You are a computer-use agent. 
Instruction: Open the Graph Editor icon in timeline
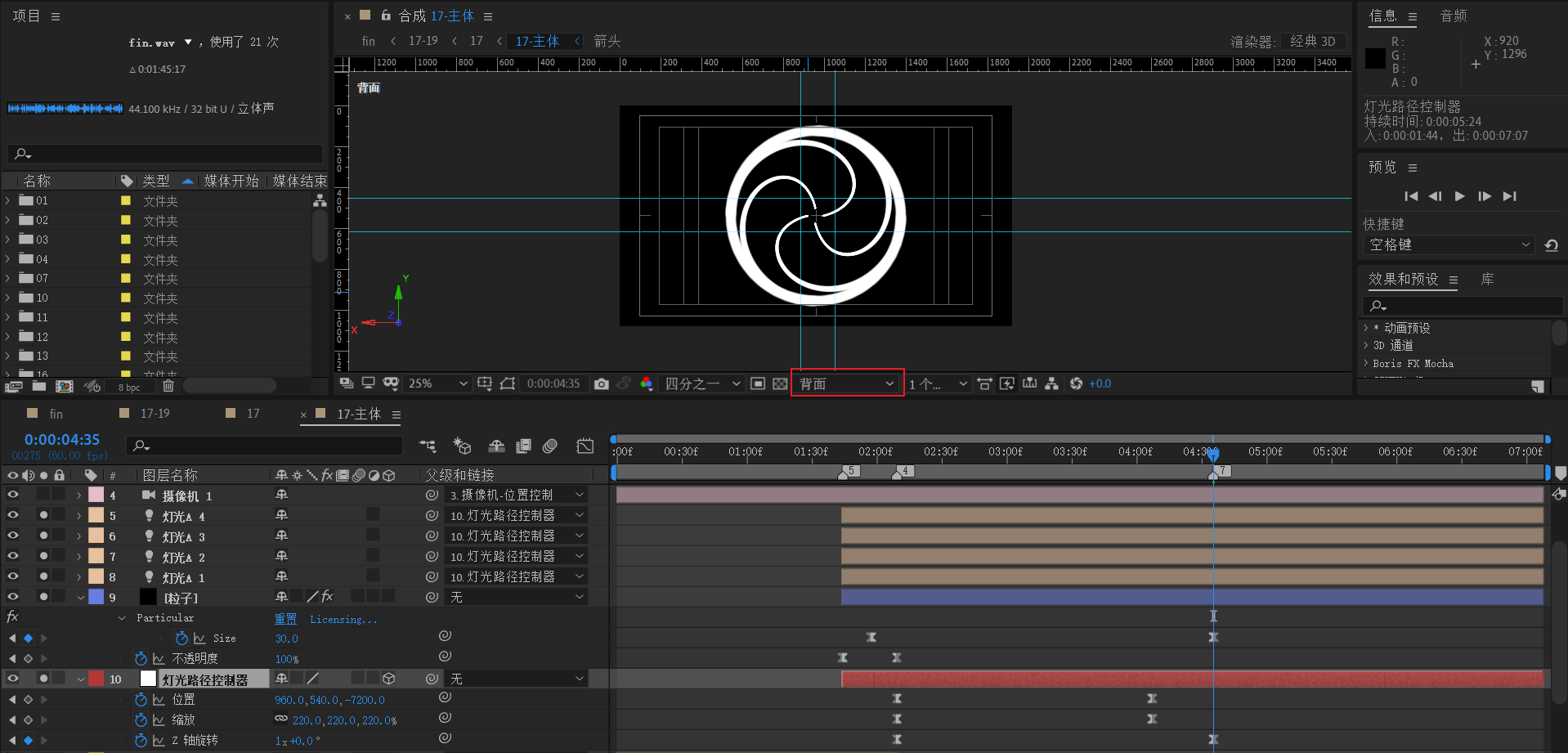tap(585, 446)
